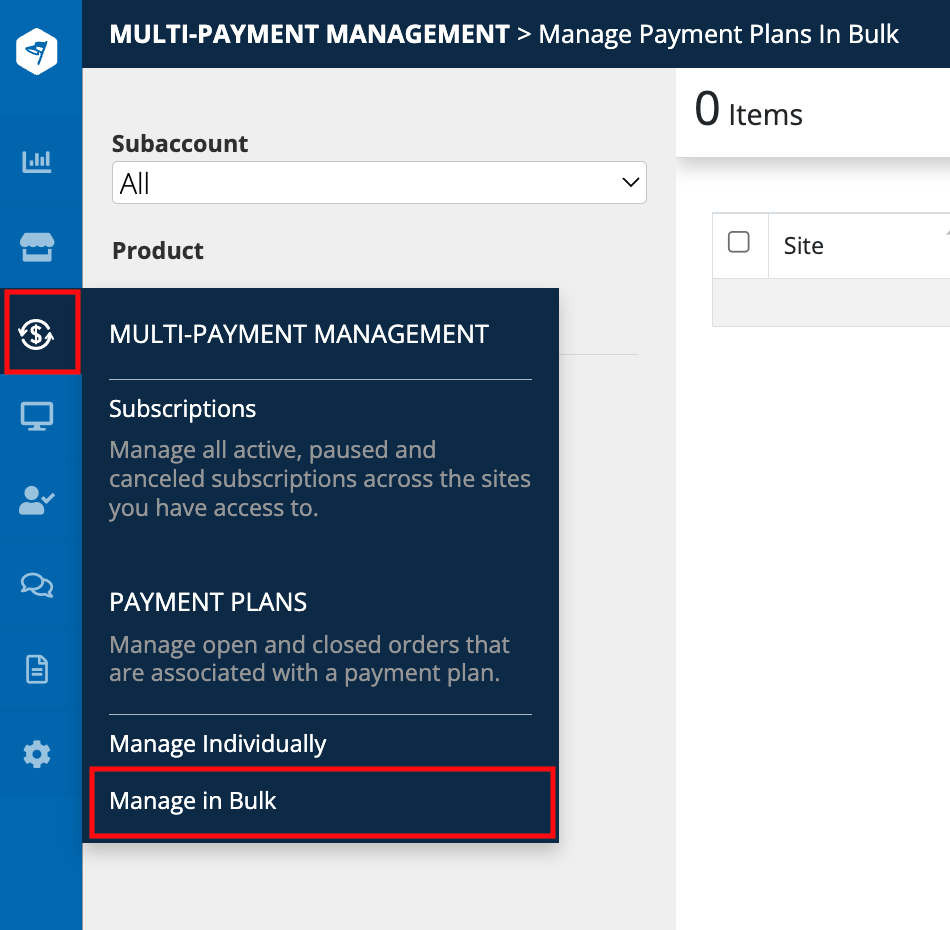Select the document icon in the sidebar
This screenshot has width=950, height=930.
pos(38,668)
